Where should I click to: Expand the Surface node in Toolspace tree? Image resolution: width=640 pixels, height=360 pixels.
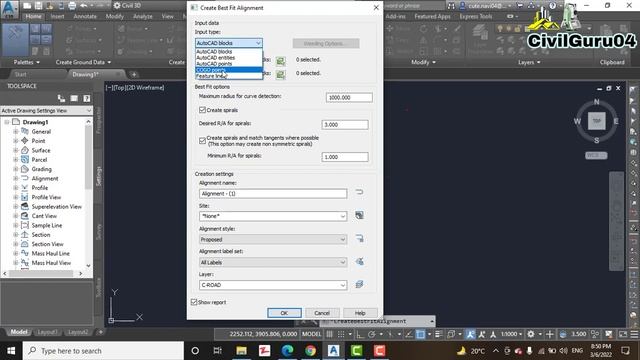16,150
